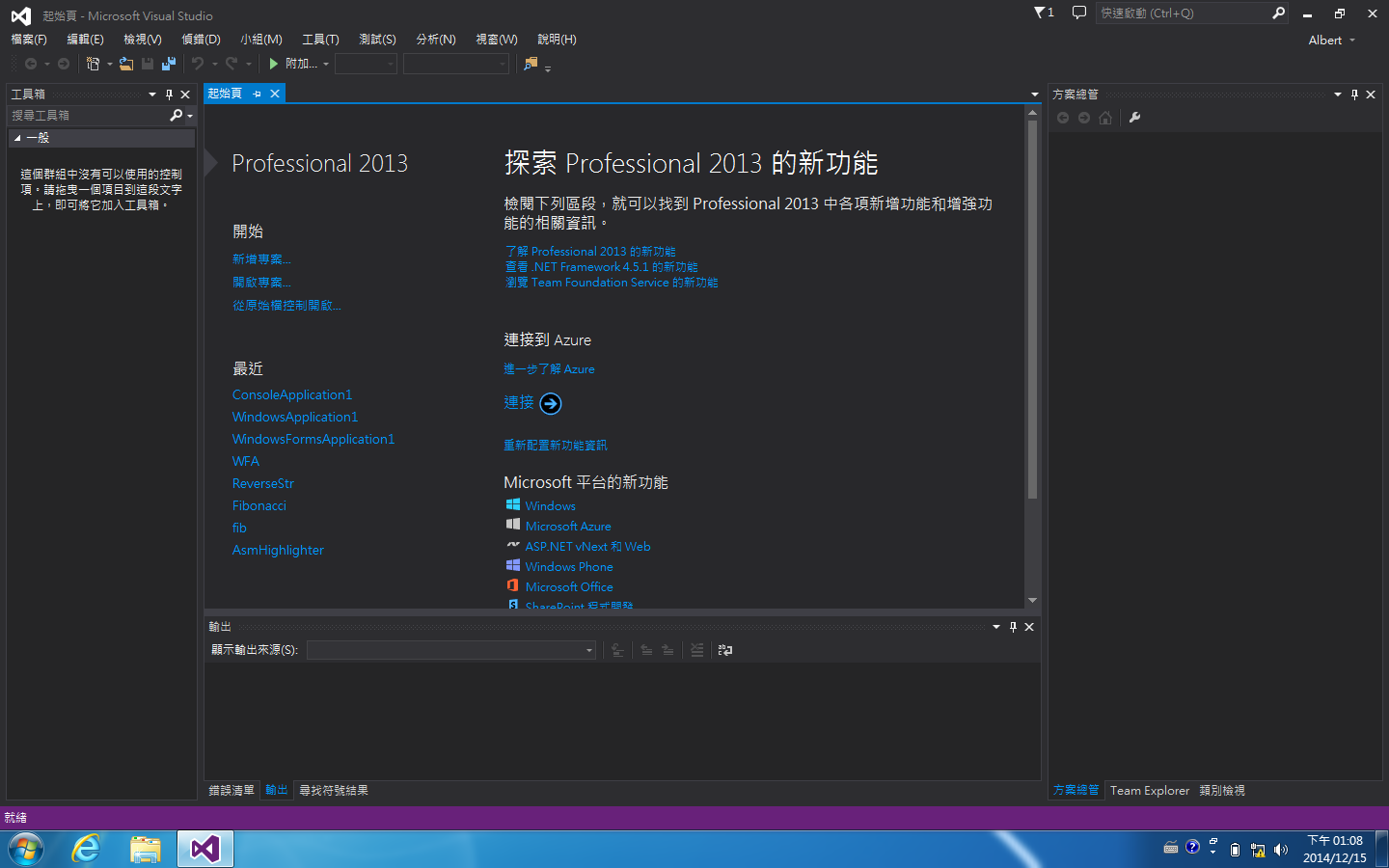
Task: Unpin the 工具箱 panel with its pin icon
Action: coord(168,94)
